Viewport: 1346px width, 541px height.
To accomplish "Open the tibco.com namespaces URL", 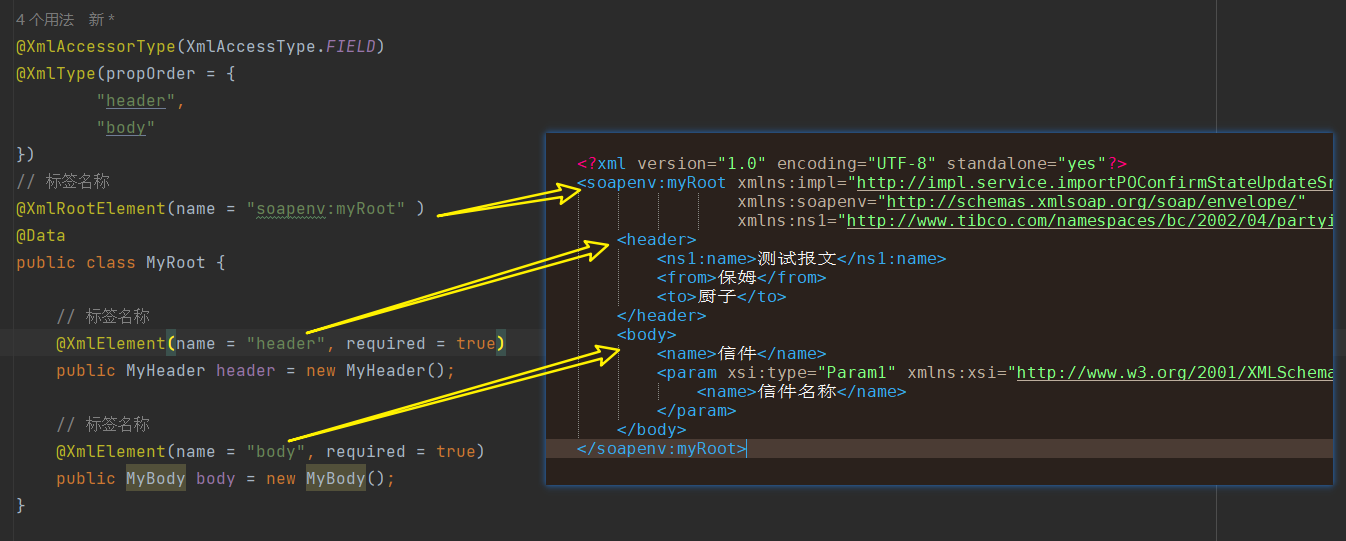I will [x=1090, y=221].
